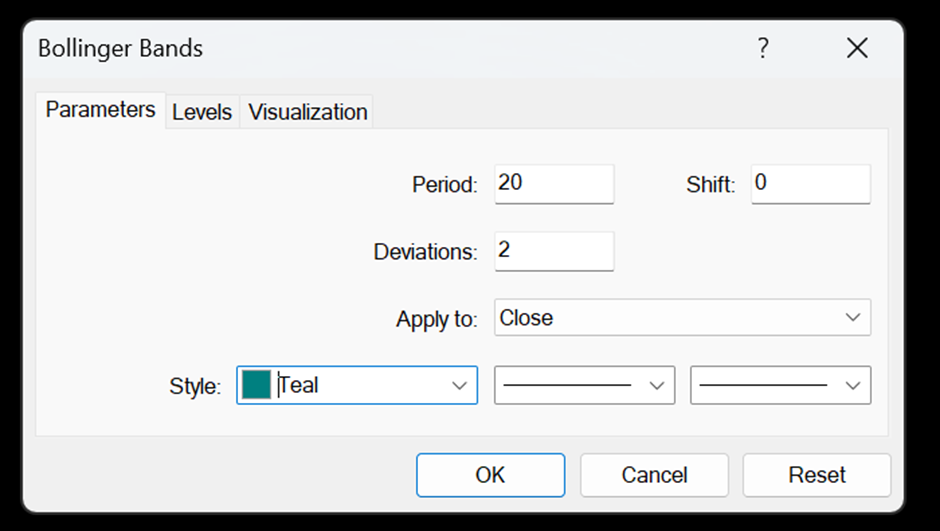Click the Teal color swatch square
Viewport: 940px width, 531px height.
(257, 385)
